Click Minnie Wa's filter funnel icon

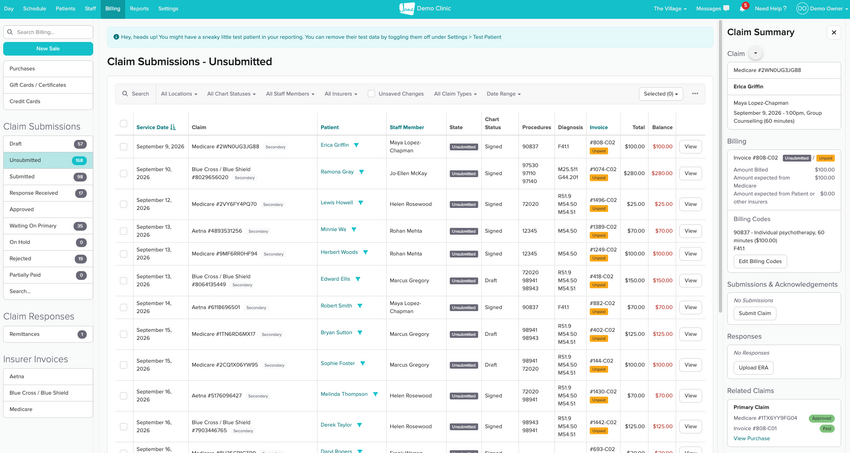click(x=354, y=229)
